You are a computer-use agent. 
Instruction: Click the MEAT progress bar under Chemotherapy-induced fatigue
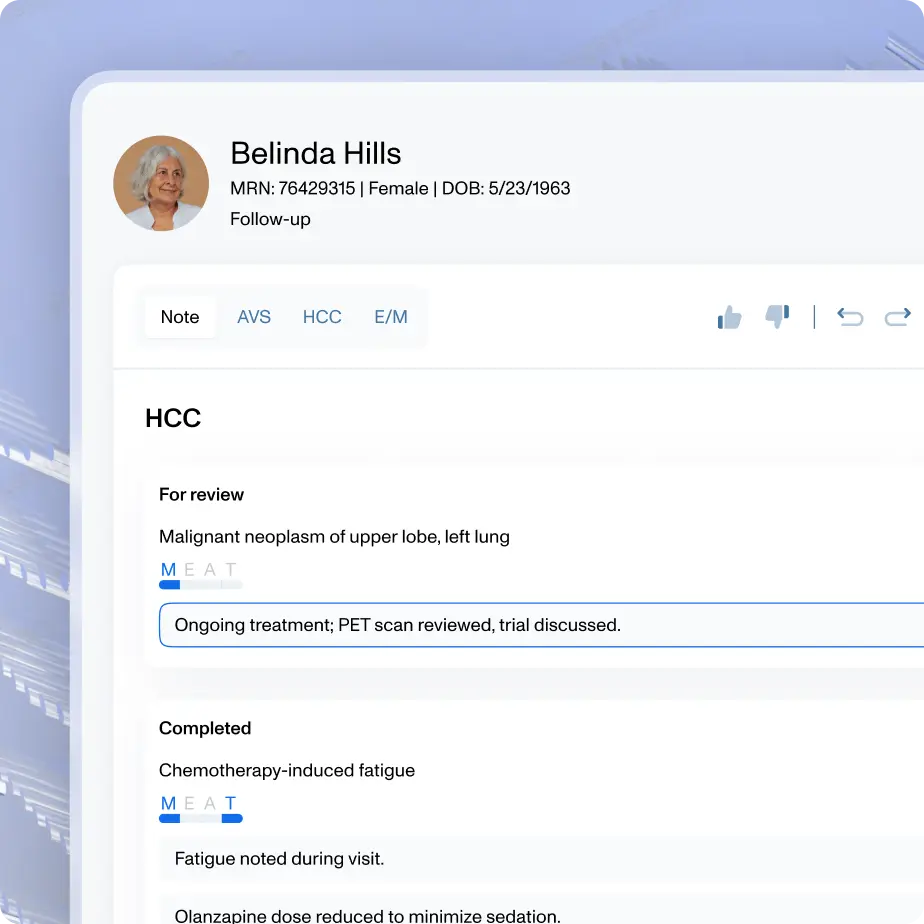tap(201, 819)
